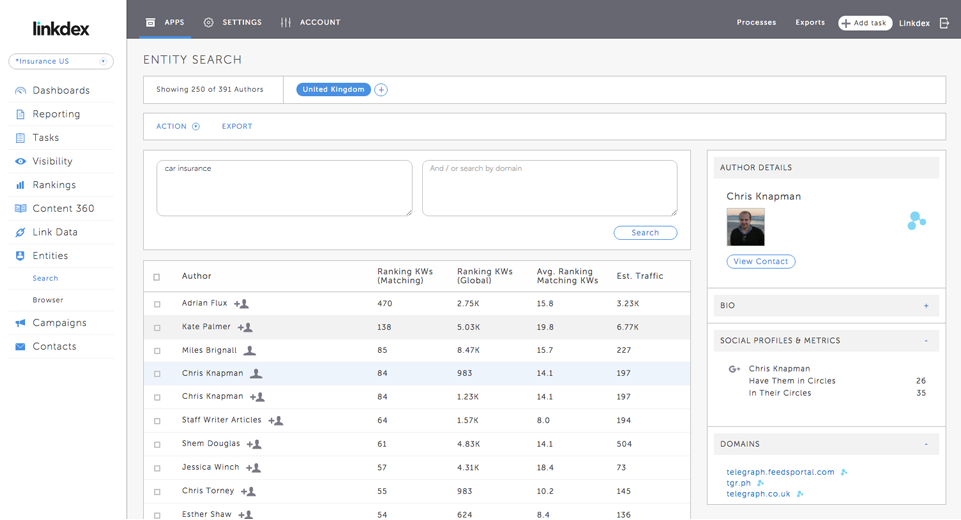
Task: Select the Browser sub-item under Entities
Action: [x=48, y=300]
